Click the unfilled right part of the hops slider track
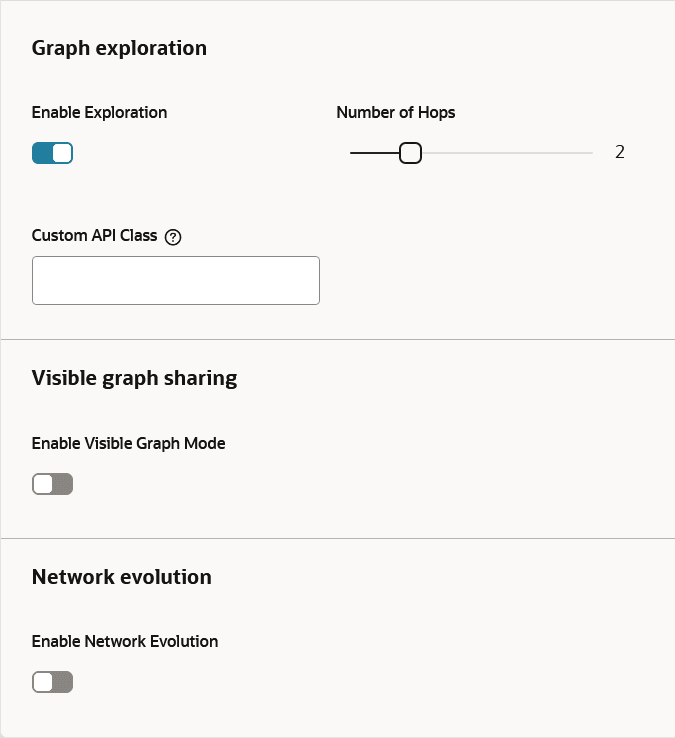 [x=507, y=153]
